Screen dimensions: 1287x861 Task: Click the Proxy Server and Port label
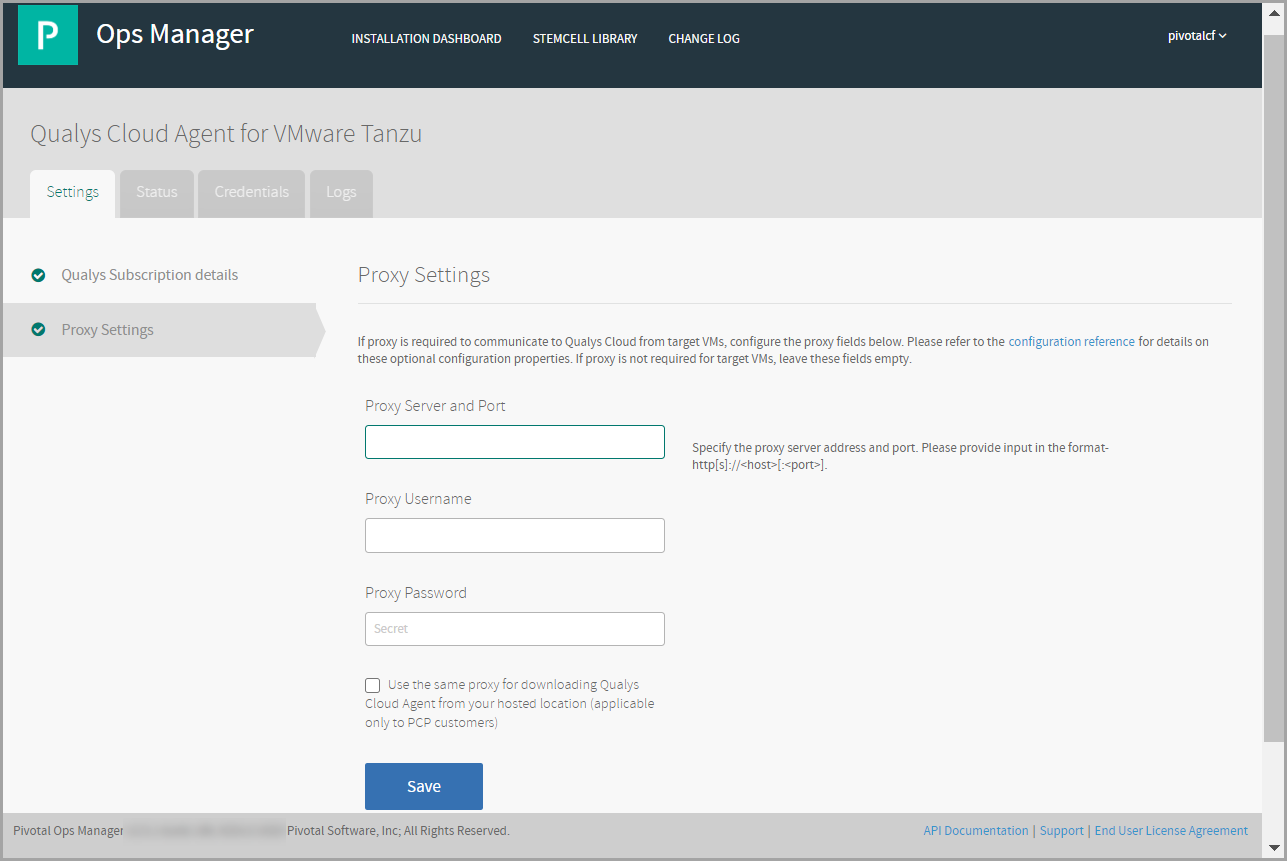tap(435, 406)
